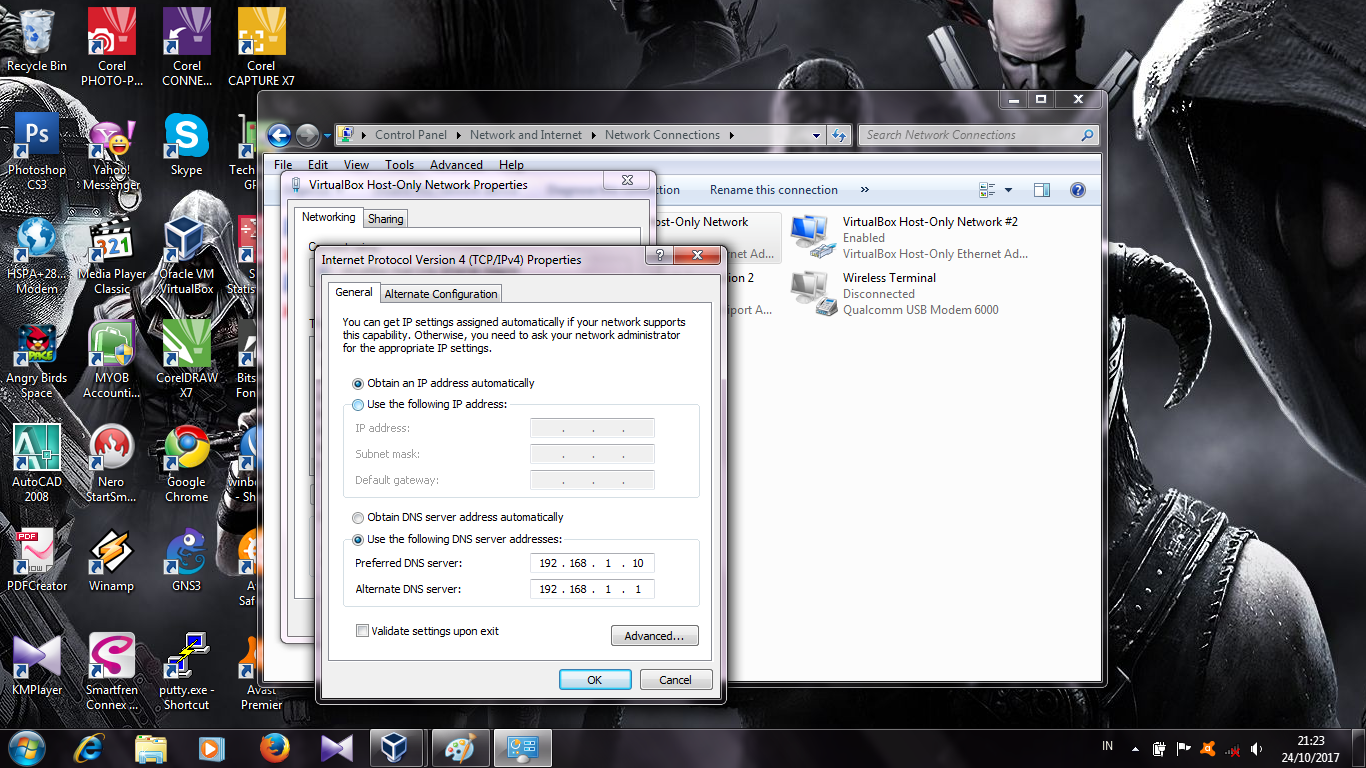Switch to the General tab
Viewport: 1366px width, 768px height.
point(354,292)
